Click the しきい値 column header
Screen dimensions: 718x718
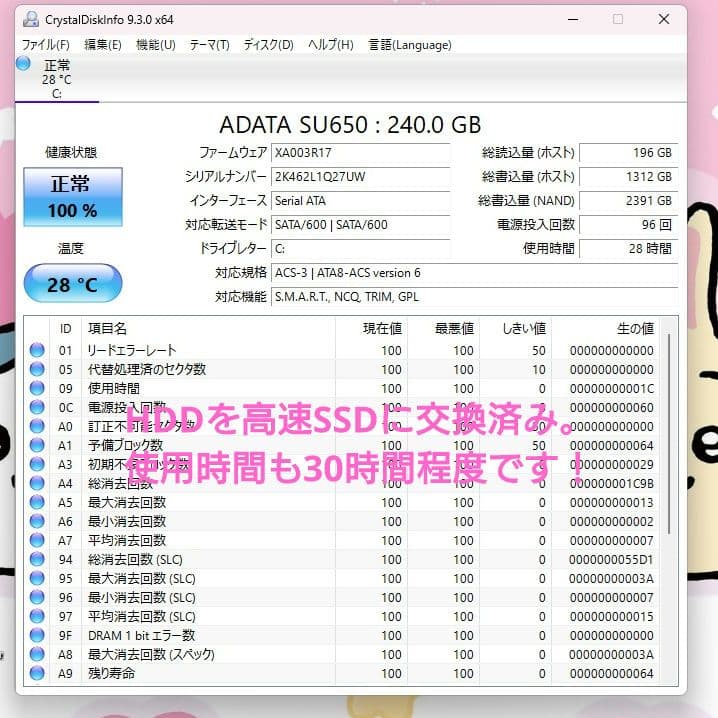tap(515, 328)
